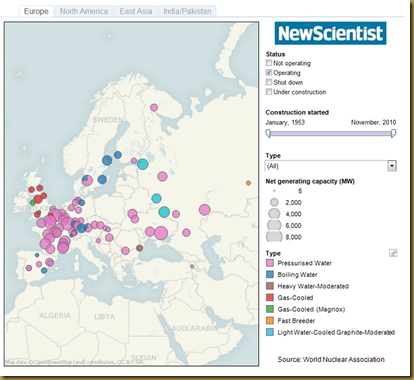The width and height of the screenshot is (414, 380).
Task: Grab the left construction date slider handle
Action: (268, 133)
